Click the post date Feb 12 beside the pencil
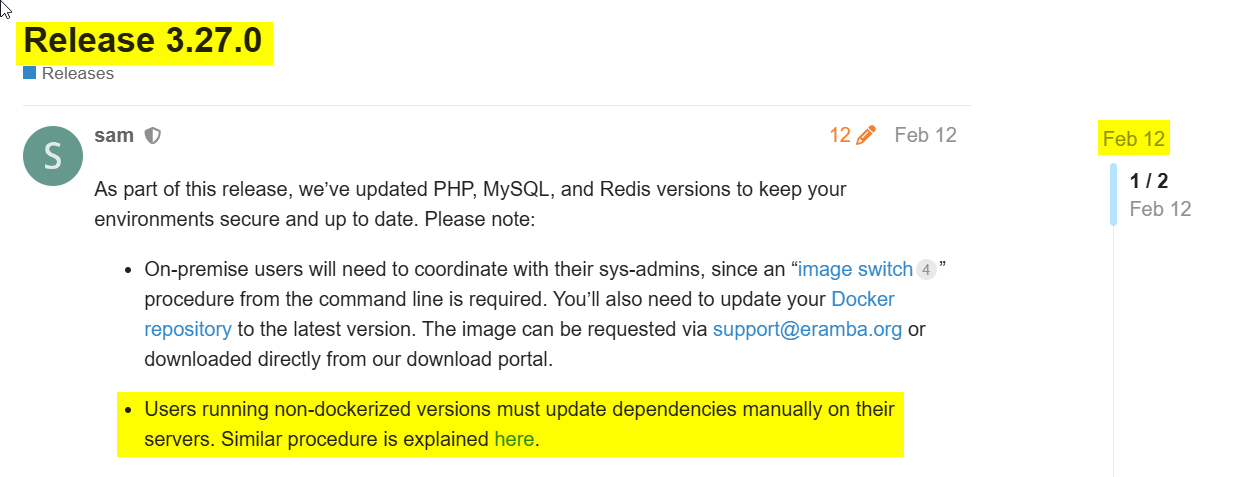 click(925, 135)
